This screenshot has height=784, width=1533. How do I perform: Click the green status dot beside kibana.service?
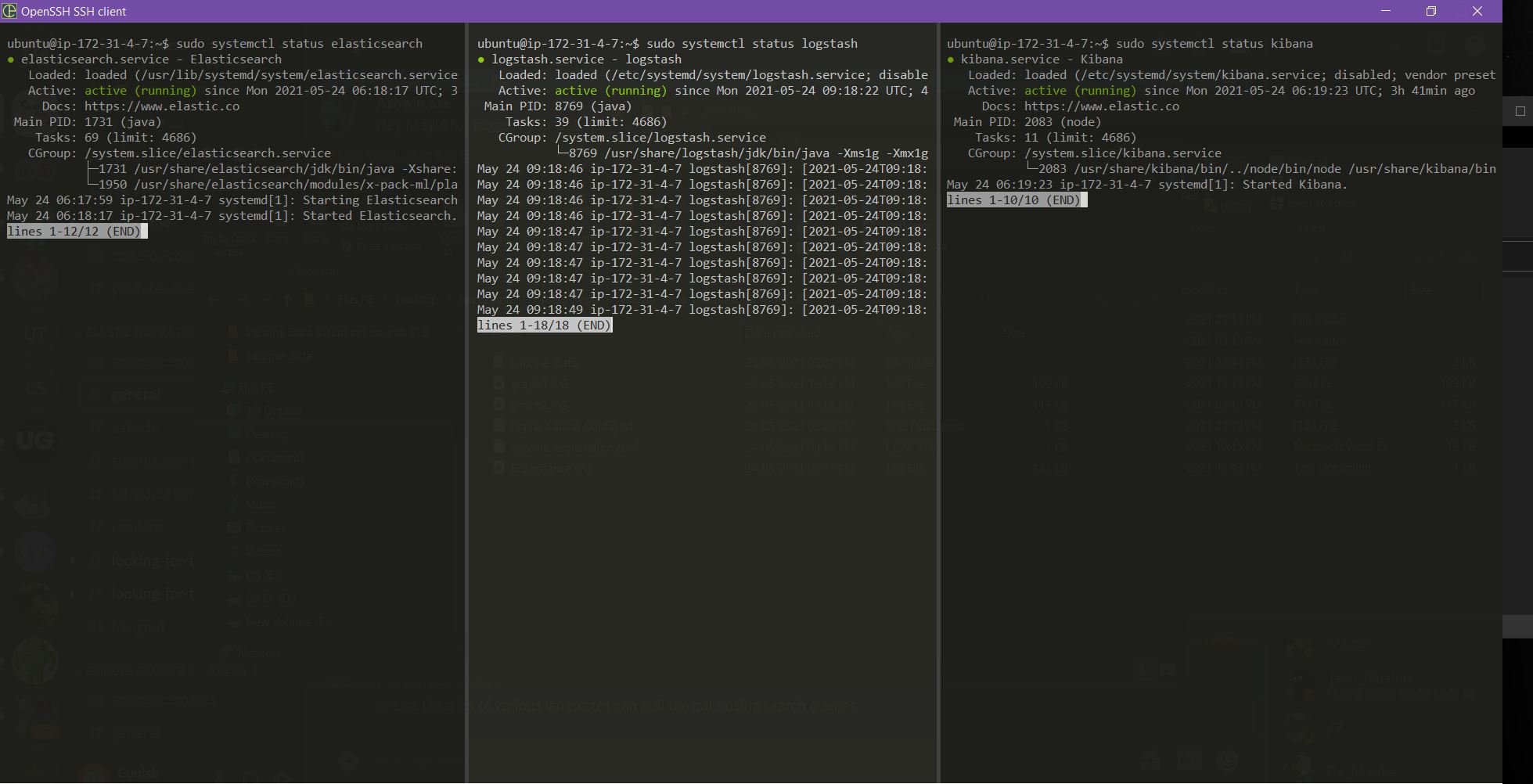[951, 59]
